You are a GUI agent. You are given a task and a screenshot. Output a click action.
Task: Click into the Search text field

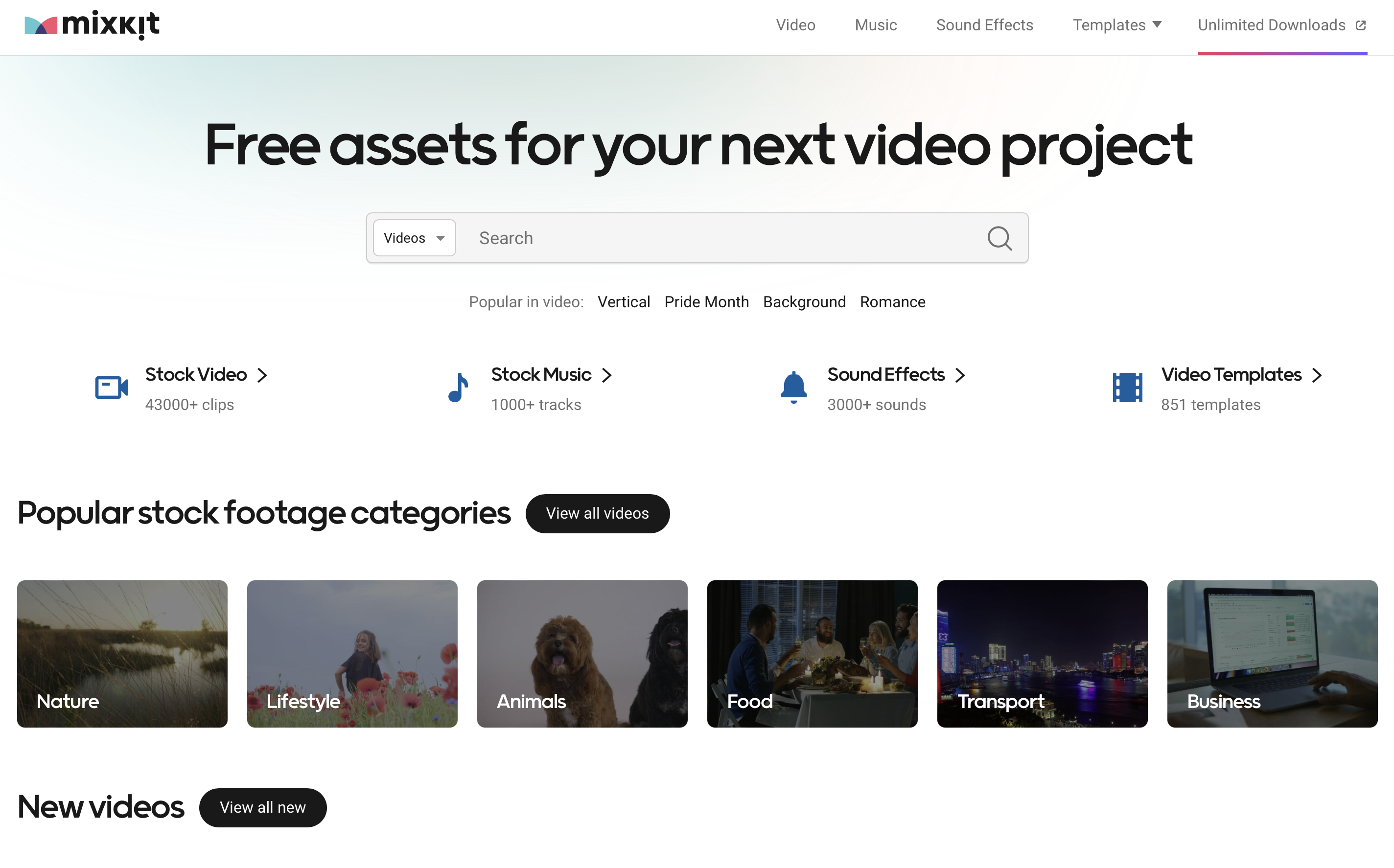click(x=723, y=238)
